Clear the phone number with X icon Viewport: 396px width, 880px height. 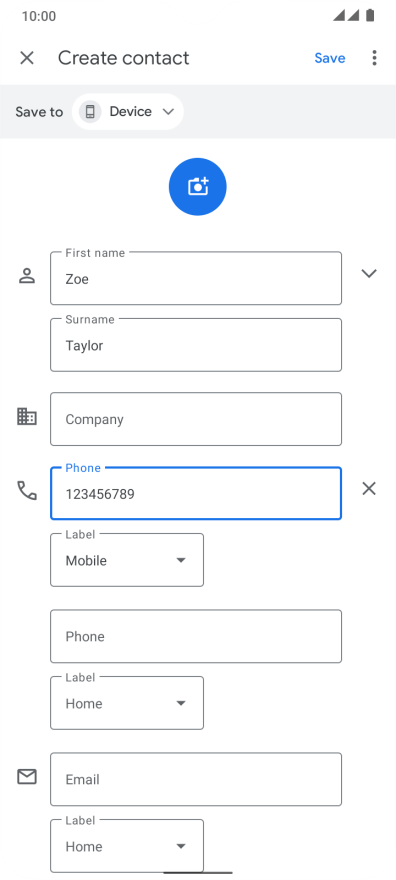[369, 489]
